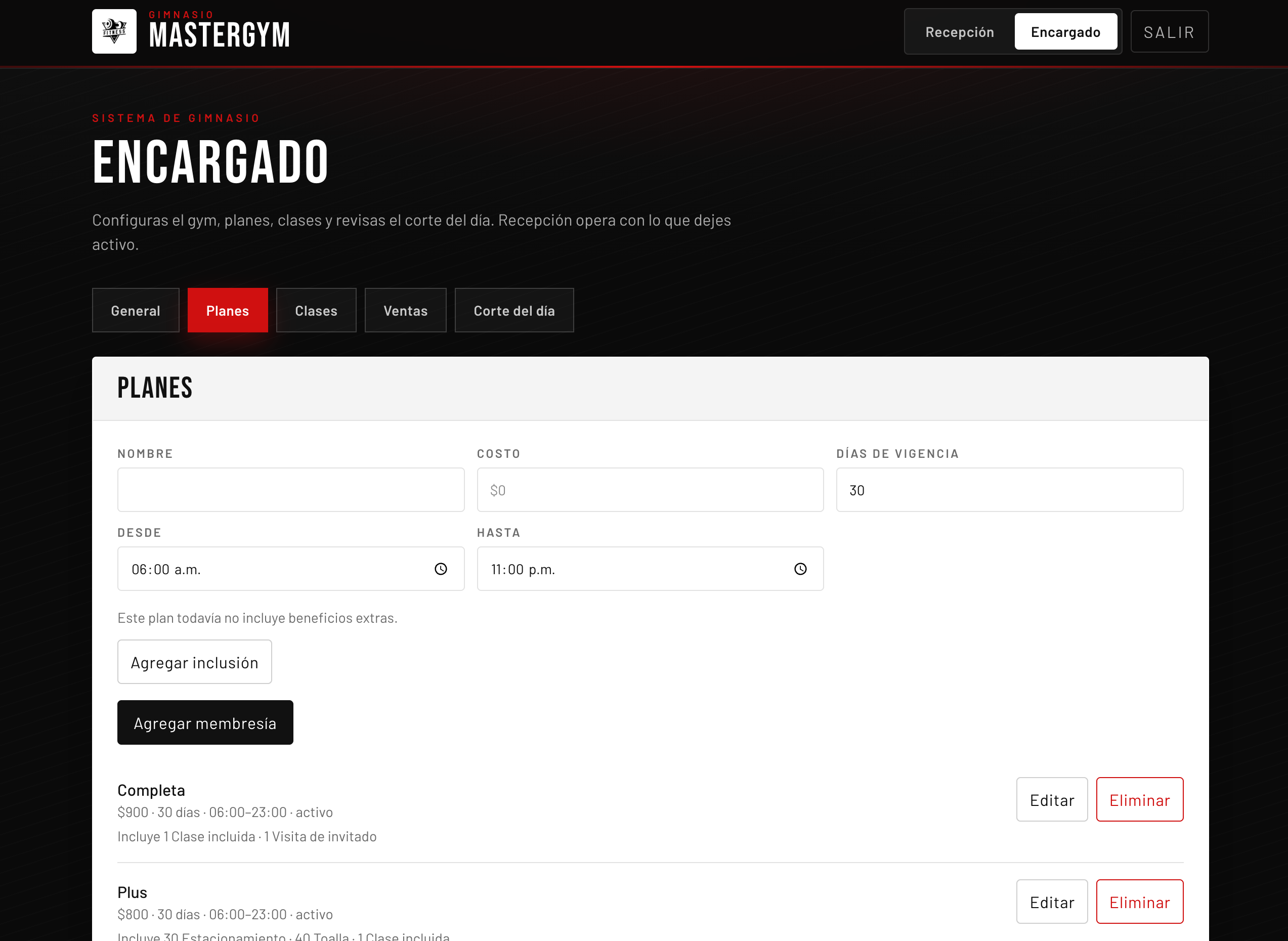Click the ENCARGADO page heading
1288x941 pixels.
click(210, 162)
